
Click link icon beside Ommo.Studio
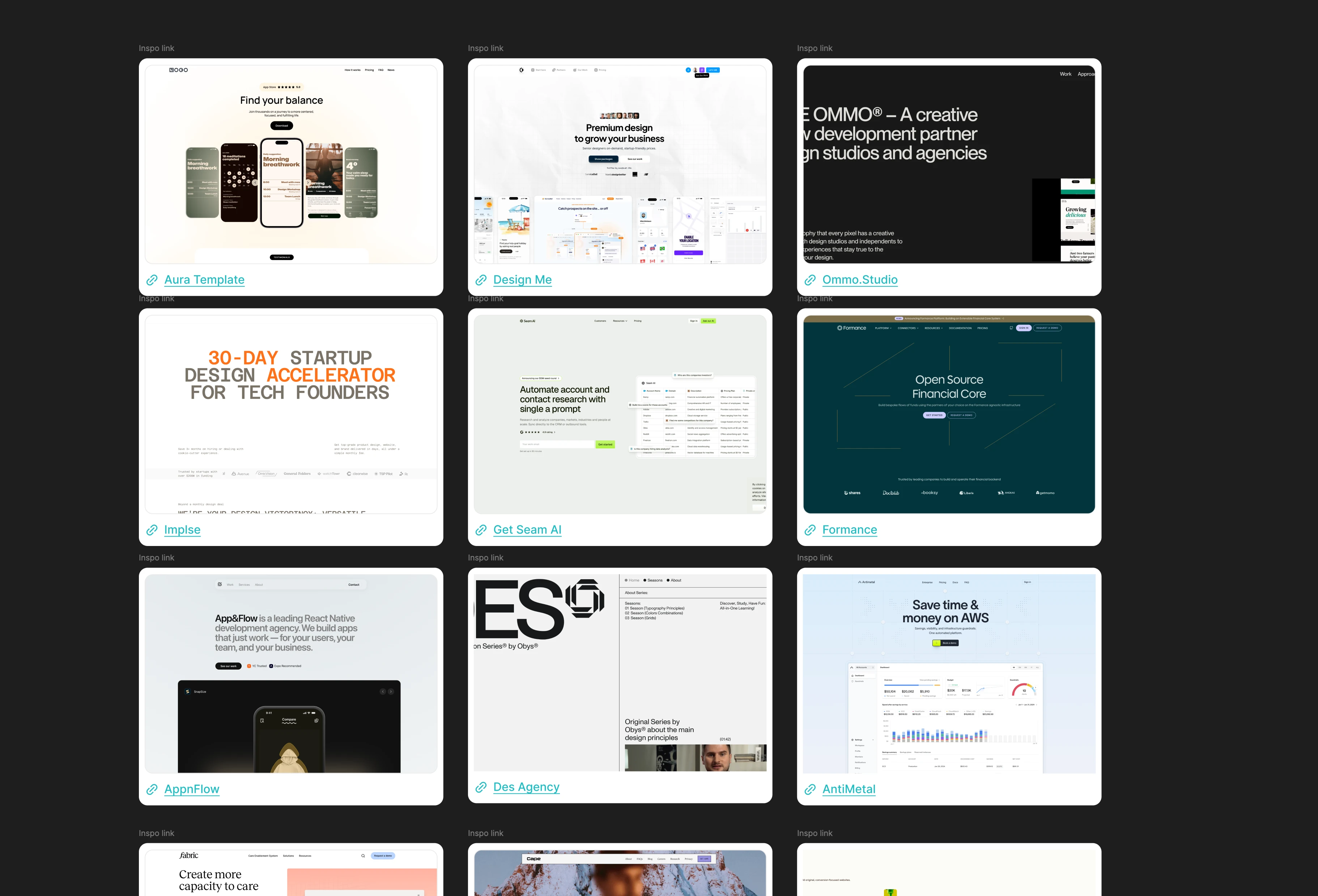pos(810,280)
